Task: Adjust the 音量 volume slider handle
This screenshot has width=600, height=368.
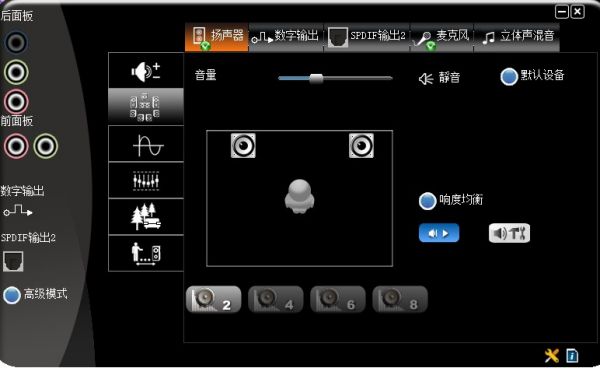Action: pyautogui.click(x=316, y=78)
